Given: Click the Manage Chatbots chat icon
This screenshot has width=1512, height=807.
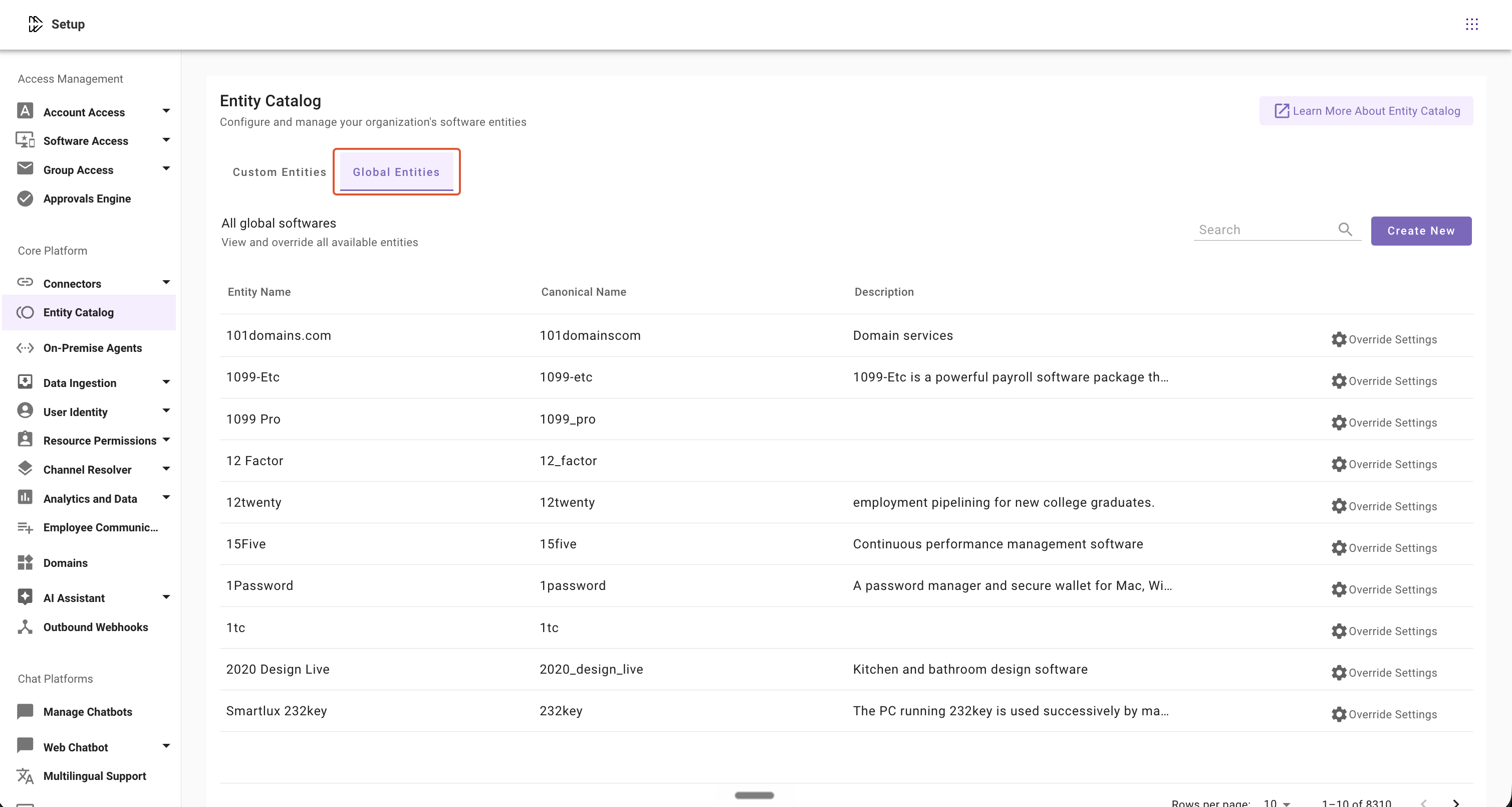Looking at the screenshot, I should tap(25, 712).
